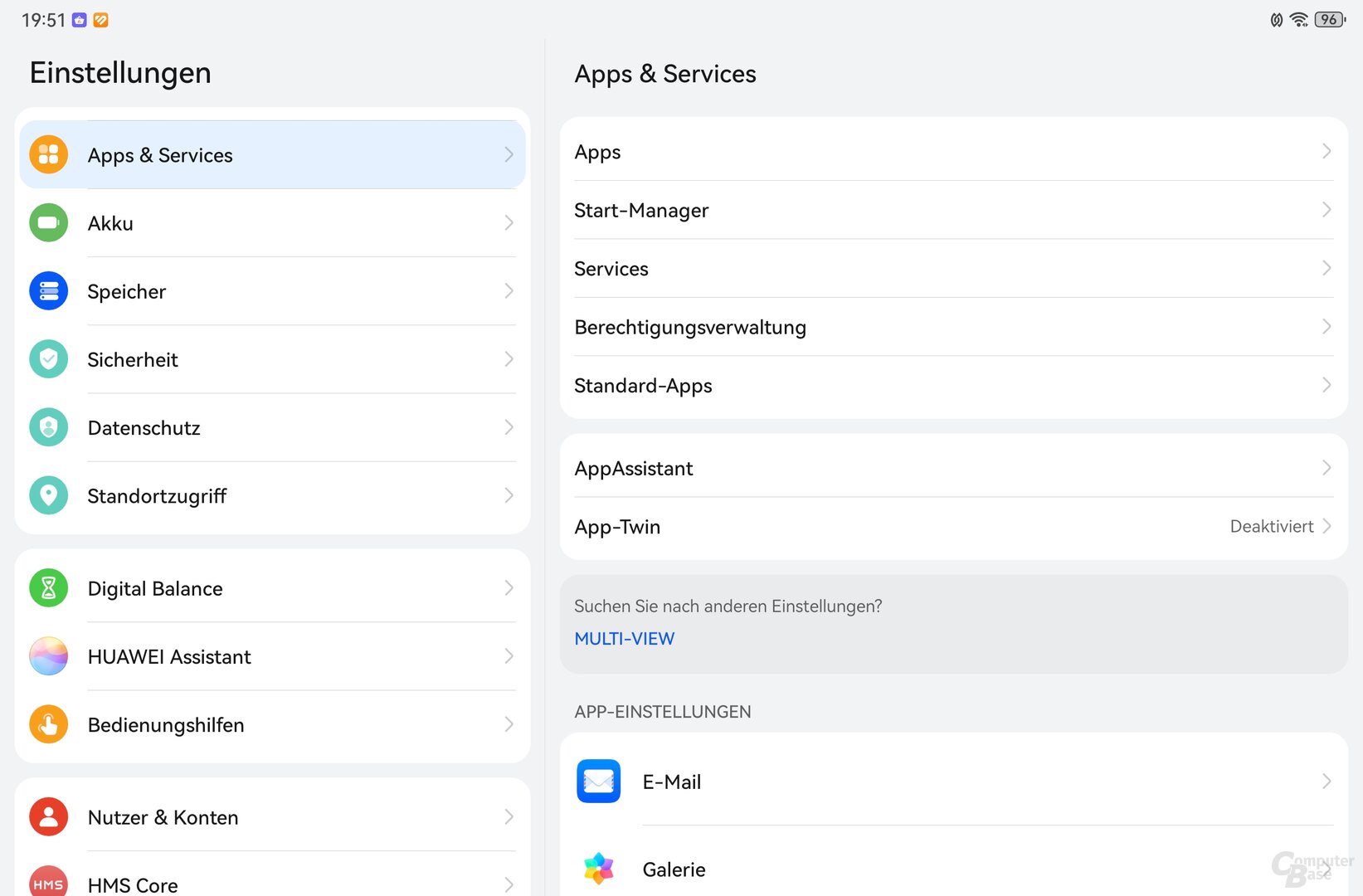Tap the orange notification icon in status bar
The height and width of the screenshot is (896, 1363).
[x=100, y=20]
